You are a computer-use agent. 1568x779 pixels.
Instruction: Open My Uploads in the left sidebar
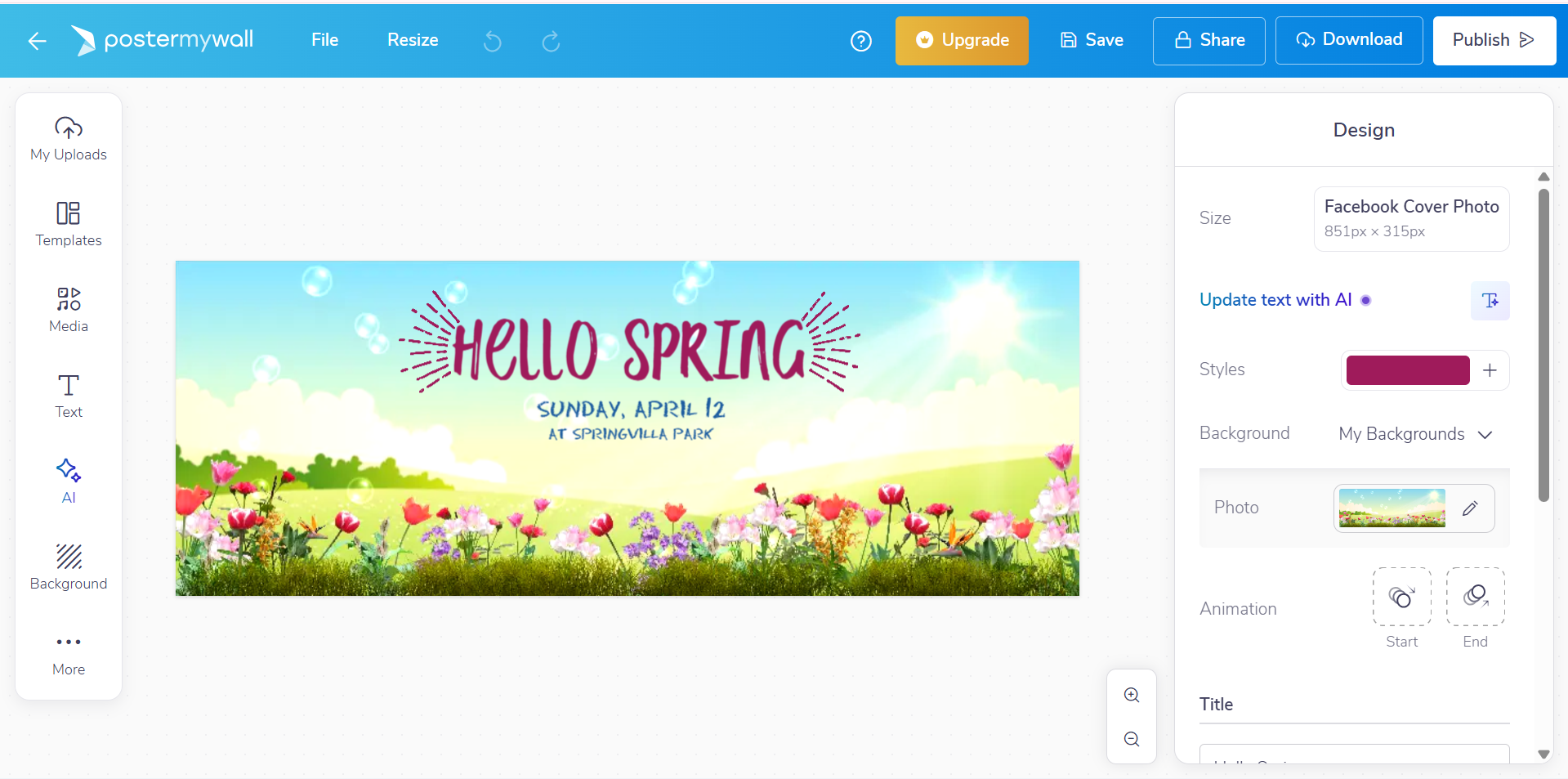click(x=68, y=139)
